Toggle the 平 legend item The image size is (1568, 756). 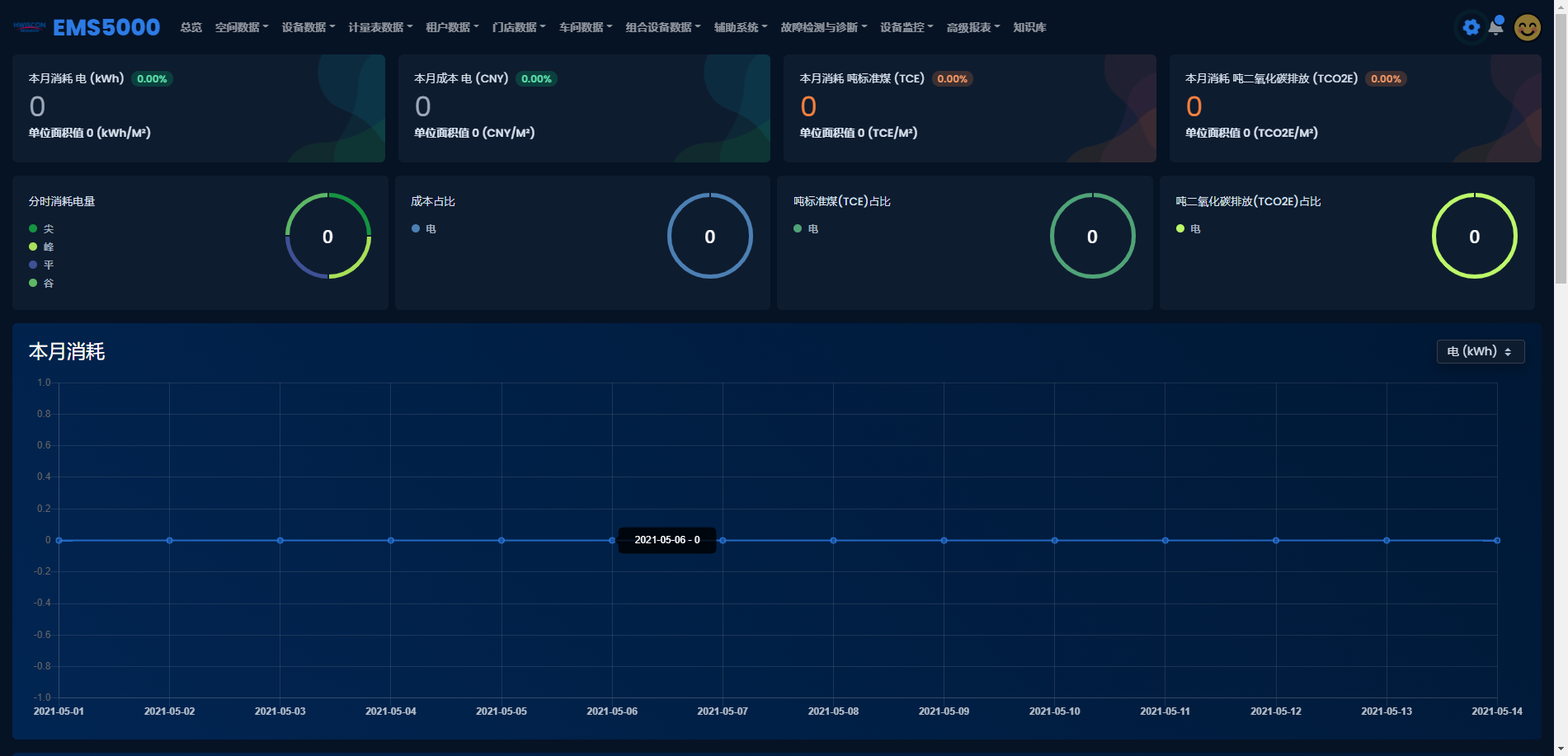[x=41, y=265]
